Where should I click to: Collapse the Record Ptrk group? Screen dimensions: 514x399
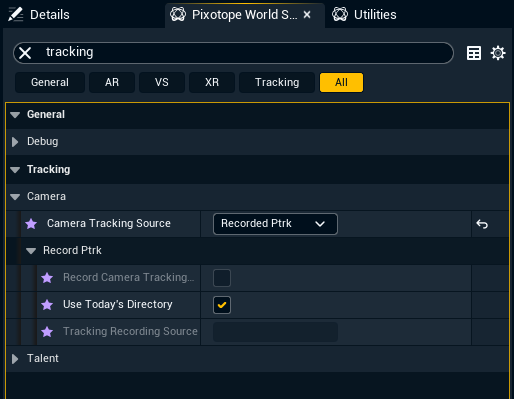(31, 251)
